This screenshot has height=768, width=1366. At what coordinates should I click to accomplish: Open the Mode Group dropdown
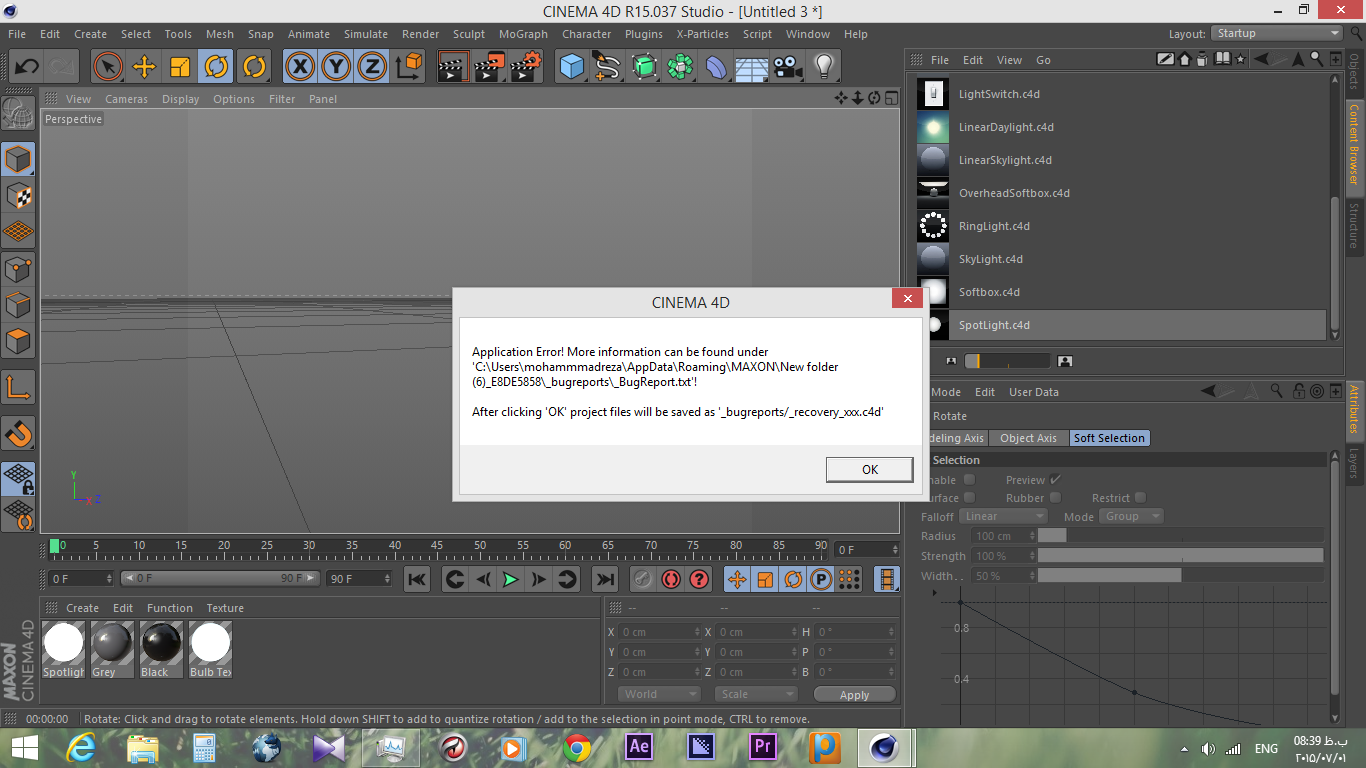pyautogui.click(x=1131, y=516)
